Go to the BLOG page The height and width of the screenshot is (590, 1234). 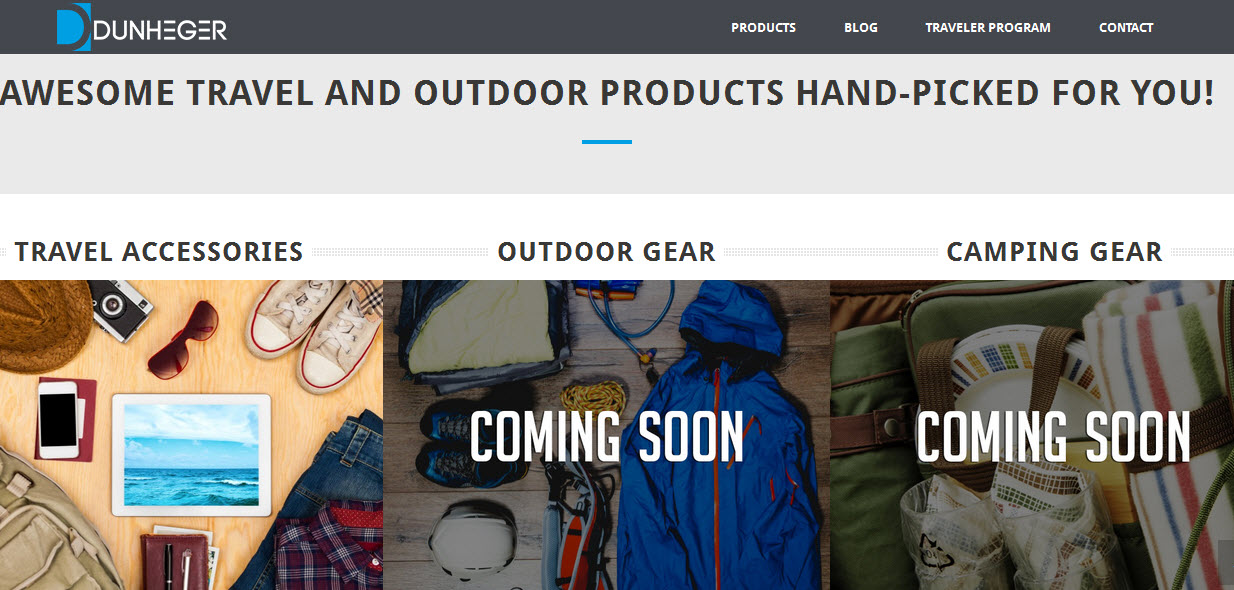(861, 27)
